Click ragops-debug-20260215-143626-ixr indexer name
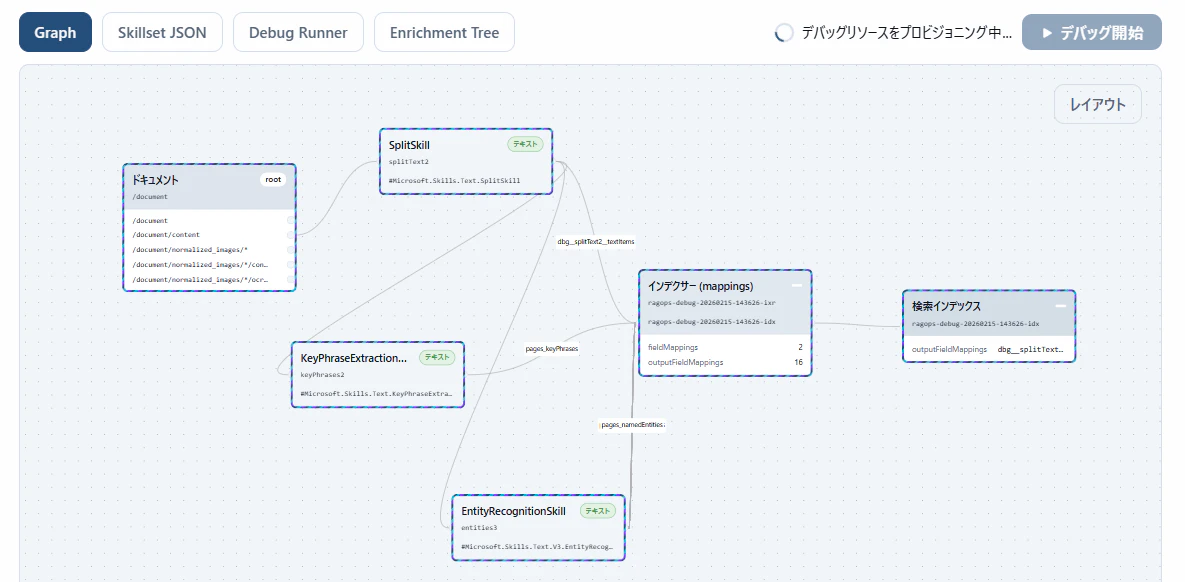The image size is (1185, 582). tap(712, 302)
